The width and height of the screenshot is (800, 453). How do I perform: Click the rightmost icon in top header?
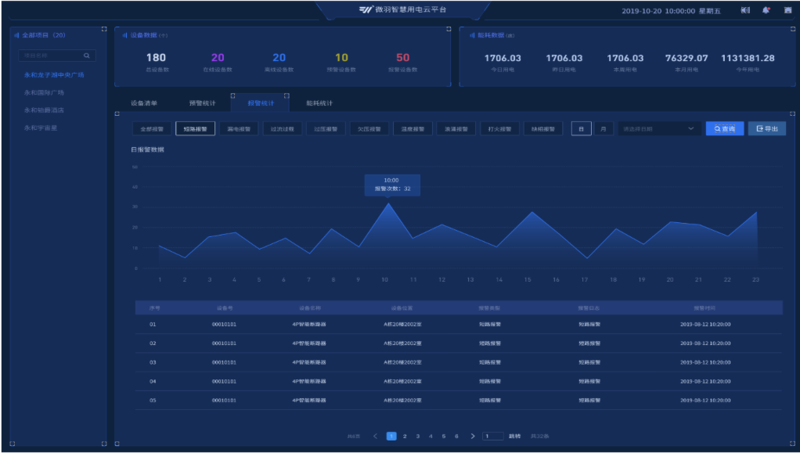click(x=787, y=10)
